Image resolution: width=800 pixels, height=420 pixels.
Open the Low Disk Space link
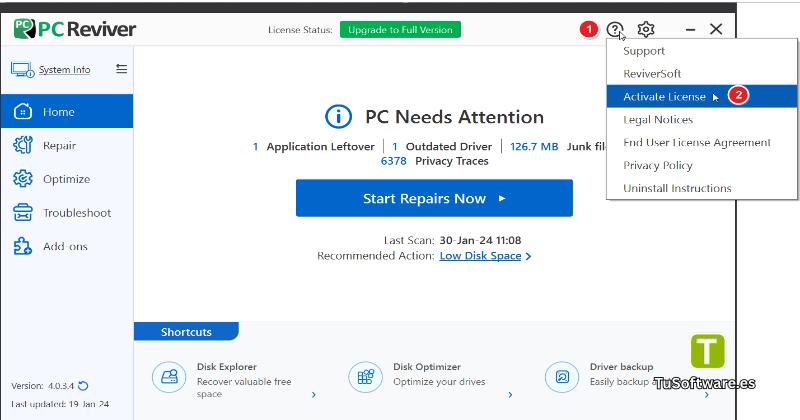click(480, 256)
